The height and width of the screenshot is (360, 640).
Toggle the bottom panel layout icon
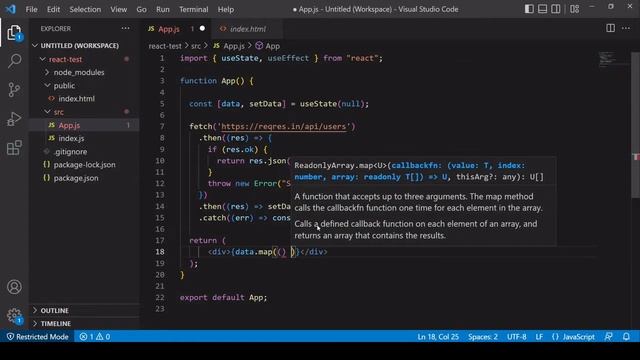[542, 9]
